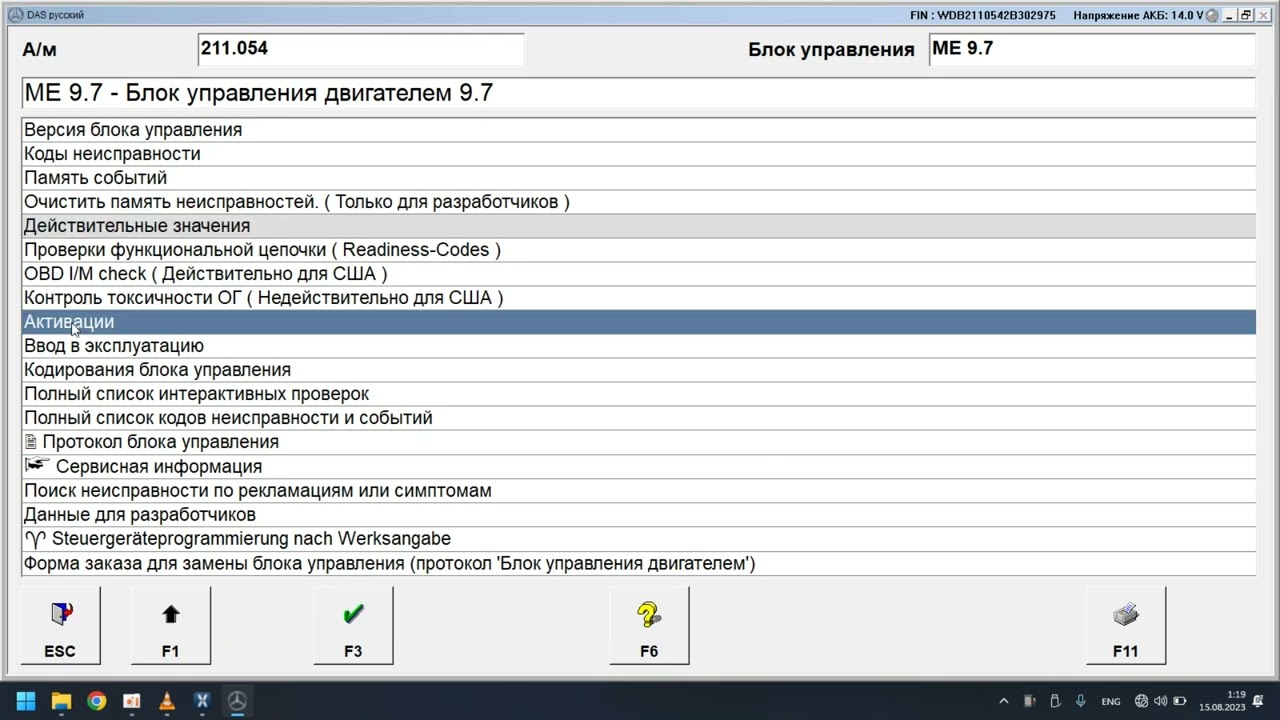Open Ввод в эксплуатацию

click(x=638, y=346)
